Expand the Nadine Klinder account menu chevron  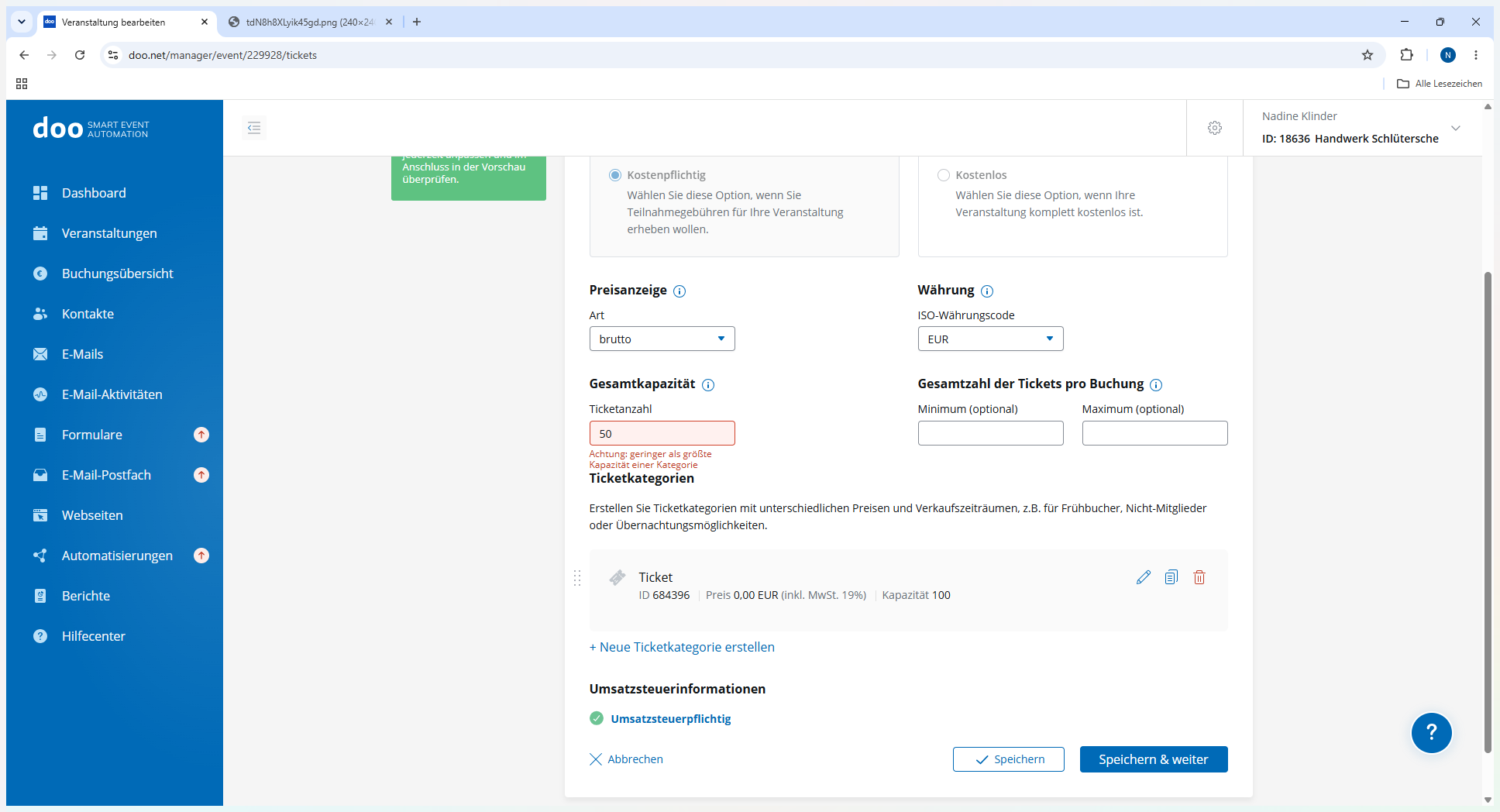pos(1456,128)
